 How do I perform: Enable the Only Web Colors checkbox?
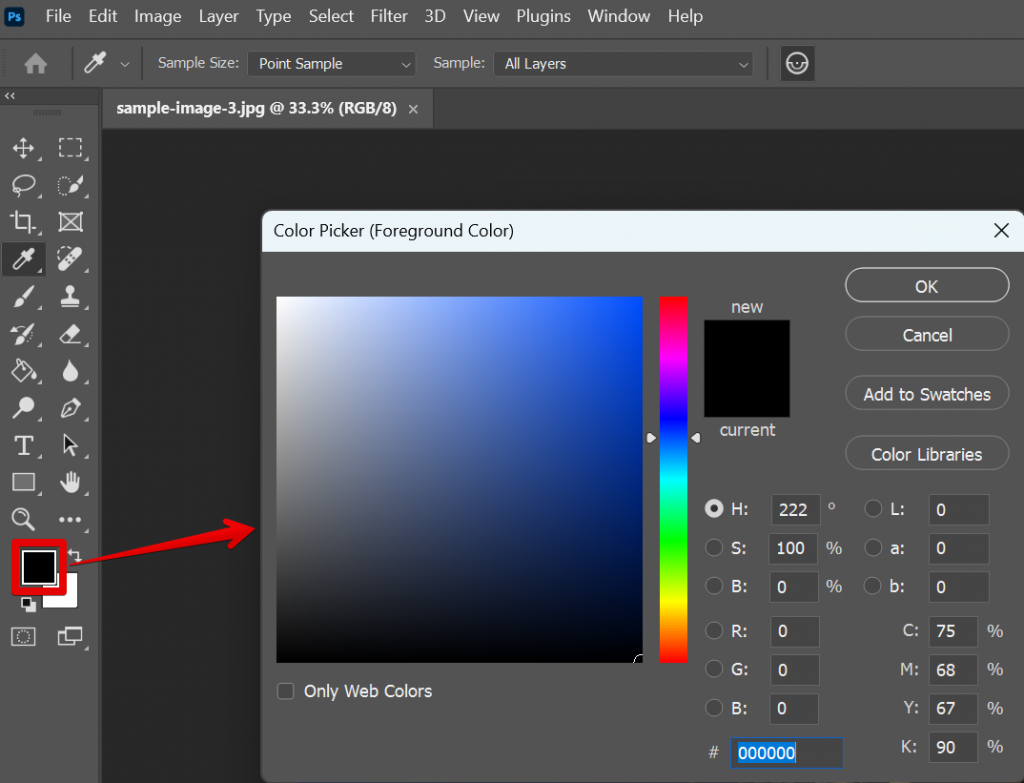pos(285,691)
